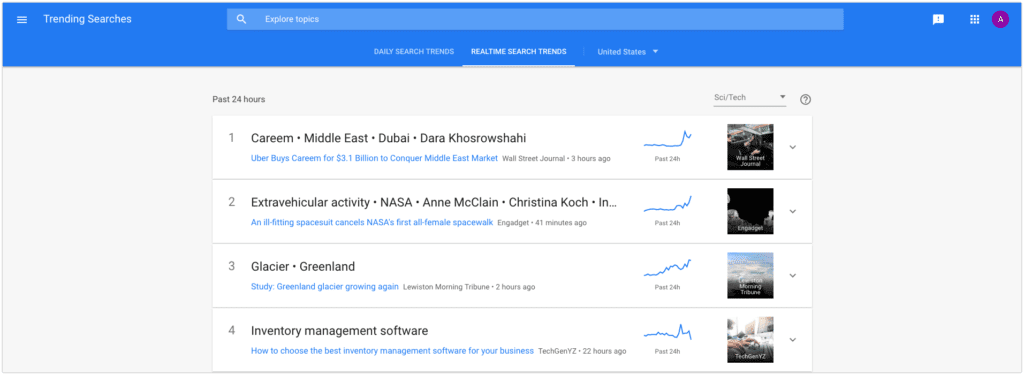Open the Google apps grid

(974, 20)
